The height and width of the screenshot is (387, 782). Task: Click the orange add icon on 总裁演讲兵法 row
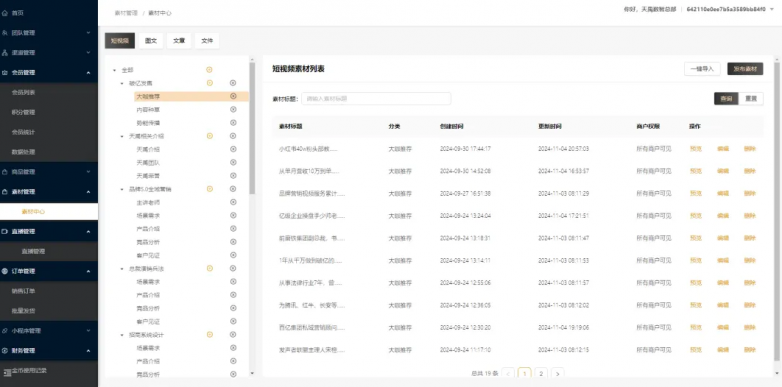tap(209, 268)
